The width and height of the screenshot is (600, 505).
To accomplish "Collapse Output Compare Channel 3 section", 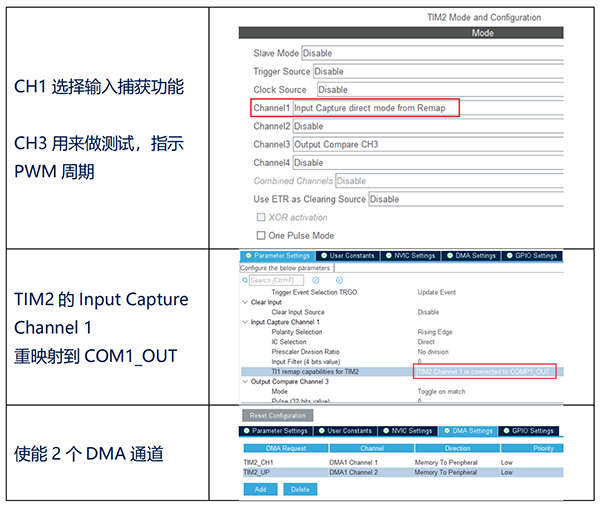I will [245, 382].
